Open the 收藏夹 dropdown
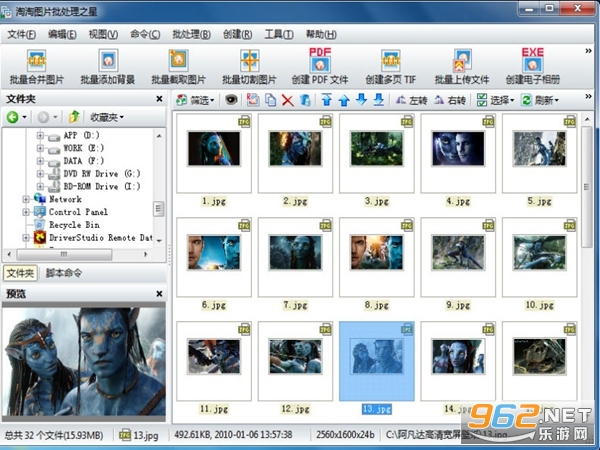 [x=107, y=117]
